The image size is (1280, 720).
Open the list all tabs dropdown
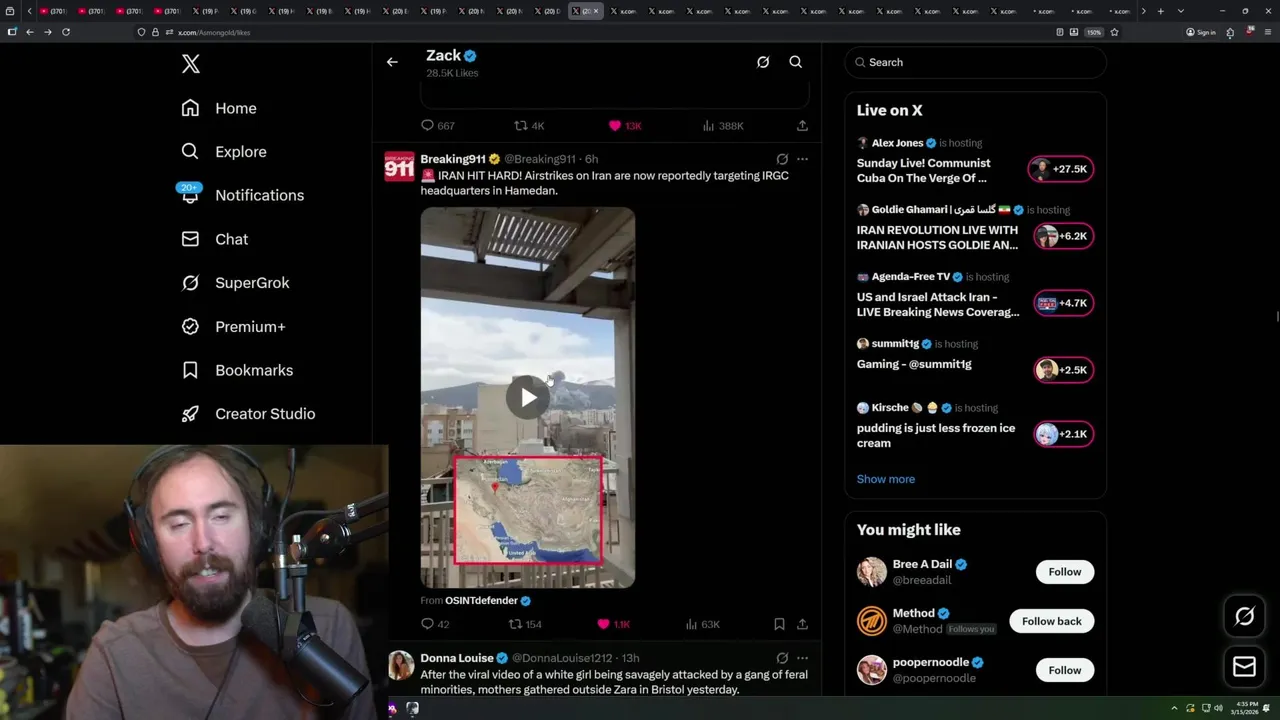click(x=1181, y=11)
